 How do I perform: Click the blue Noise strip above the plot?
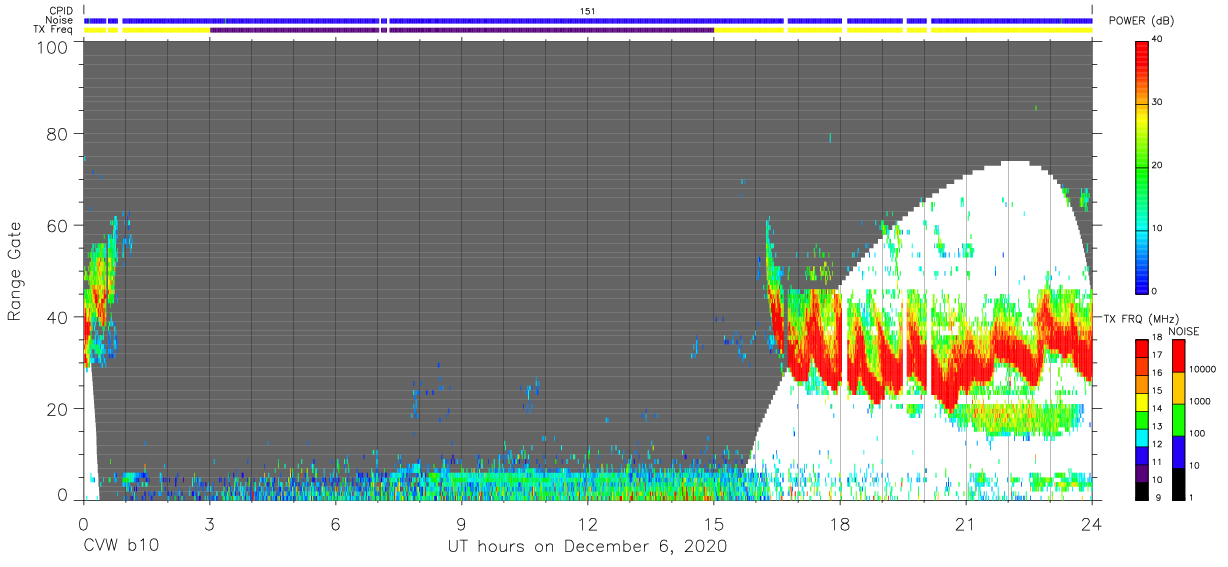588,20
